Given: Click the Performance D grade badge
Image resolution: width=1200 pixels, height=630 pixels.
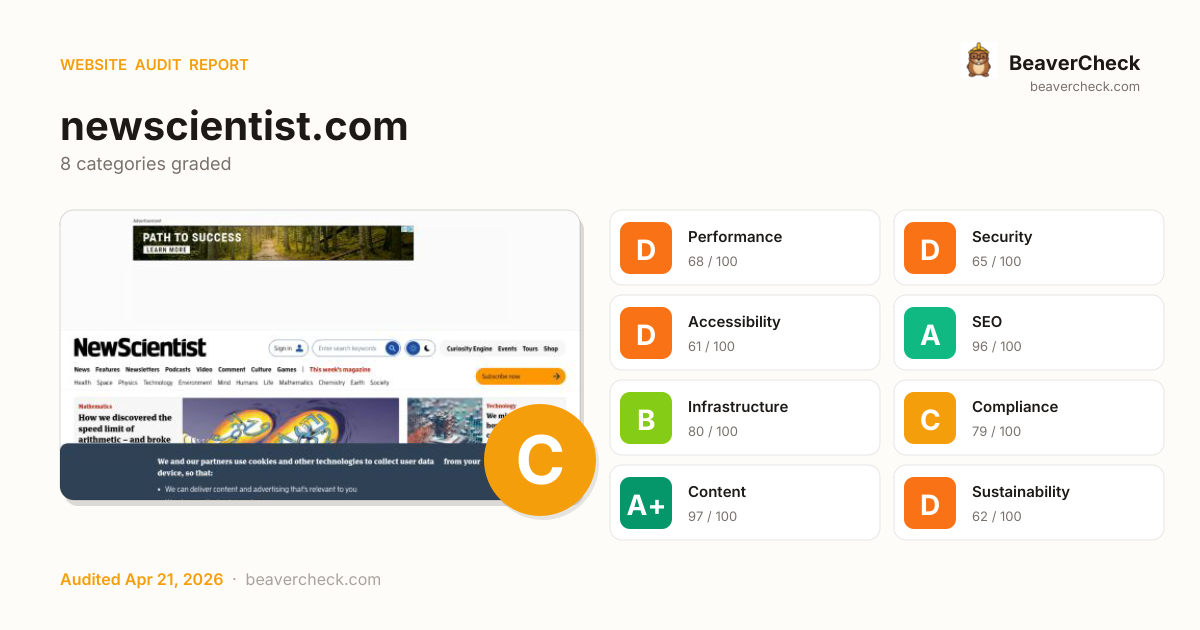Looking at the screenshot, I should coord(645,248).
